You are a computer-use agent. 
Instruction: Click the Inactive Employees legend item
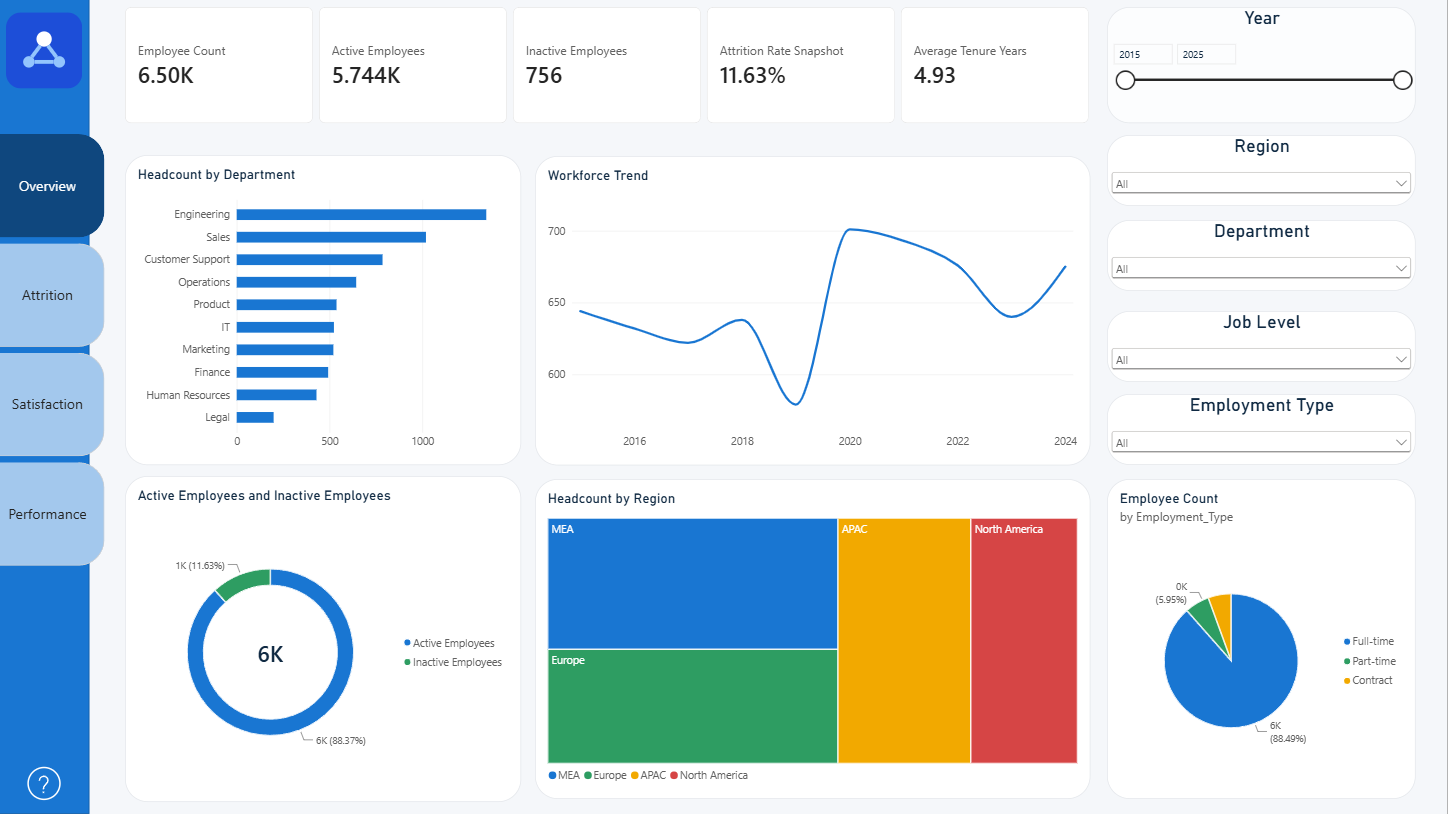pos(452,662)
